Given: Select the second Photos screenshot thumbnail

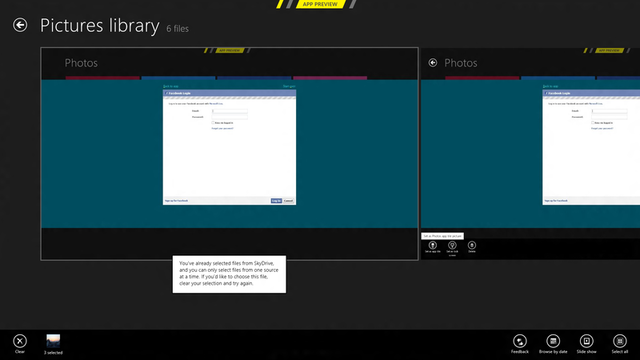Looking at the screenshot, I should click(x=530, y=153).
